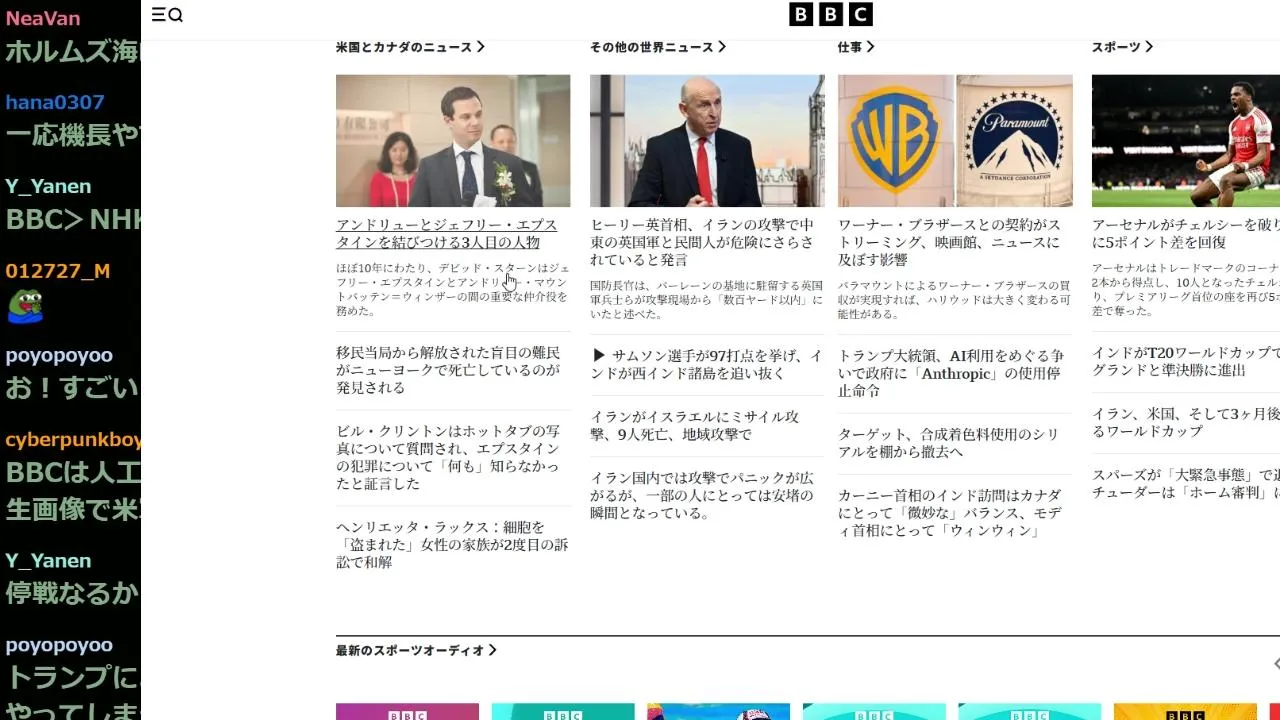Open headline ビル・クリントンはホットタブの写真

click(x=448, y=457)
